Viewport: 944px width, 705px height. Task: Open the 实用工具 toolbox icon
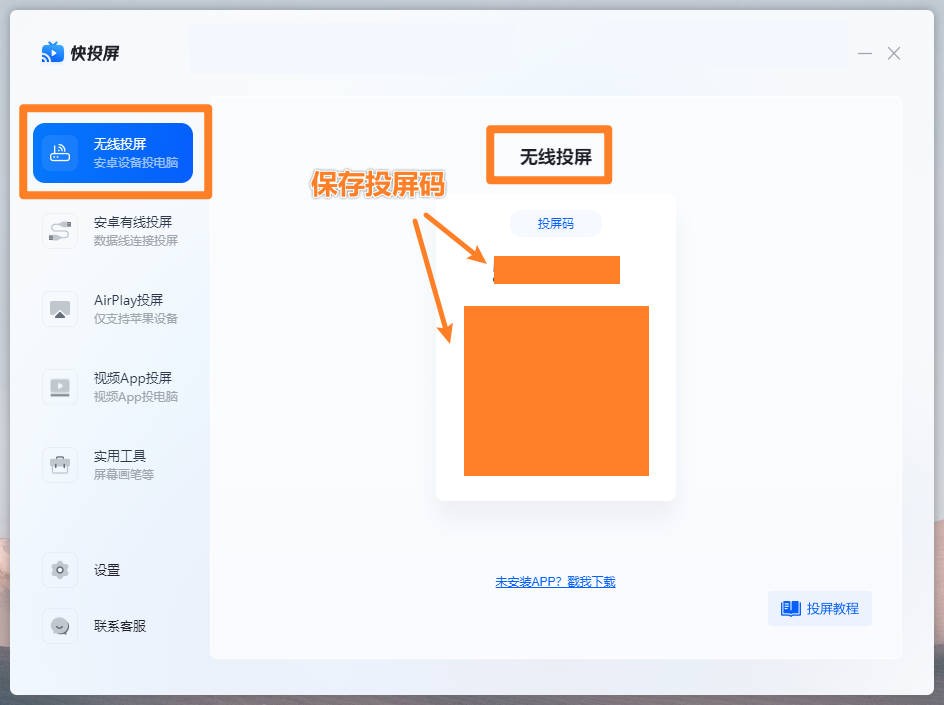coord(59,463)
